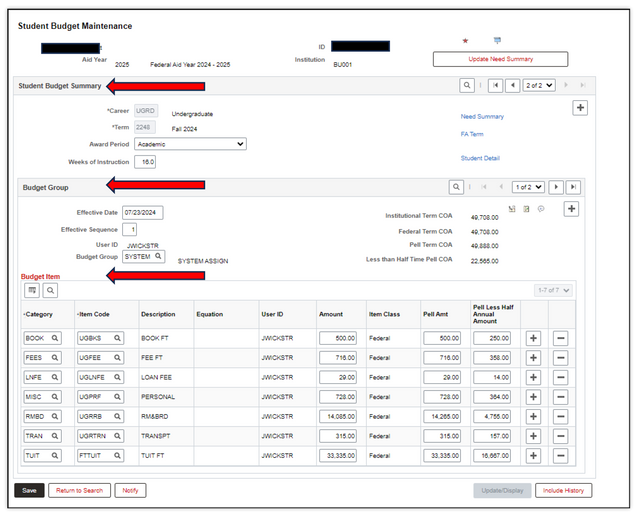This screenshot has height=515, width=636.
Task: Go to first Student Budget Summary row
Action: coord(495,85)
